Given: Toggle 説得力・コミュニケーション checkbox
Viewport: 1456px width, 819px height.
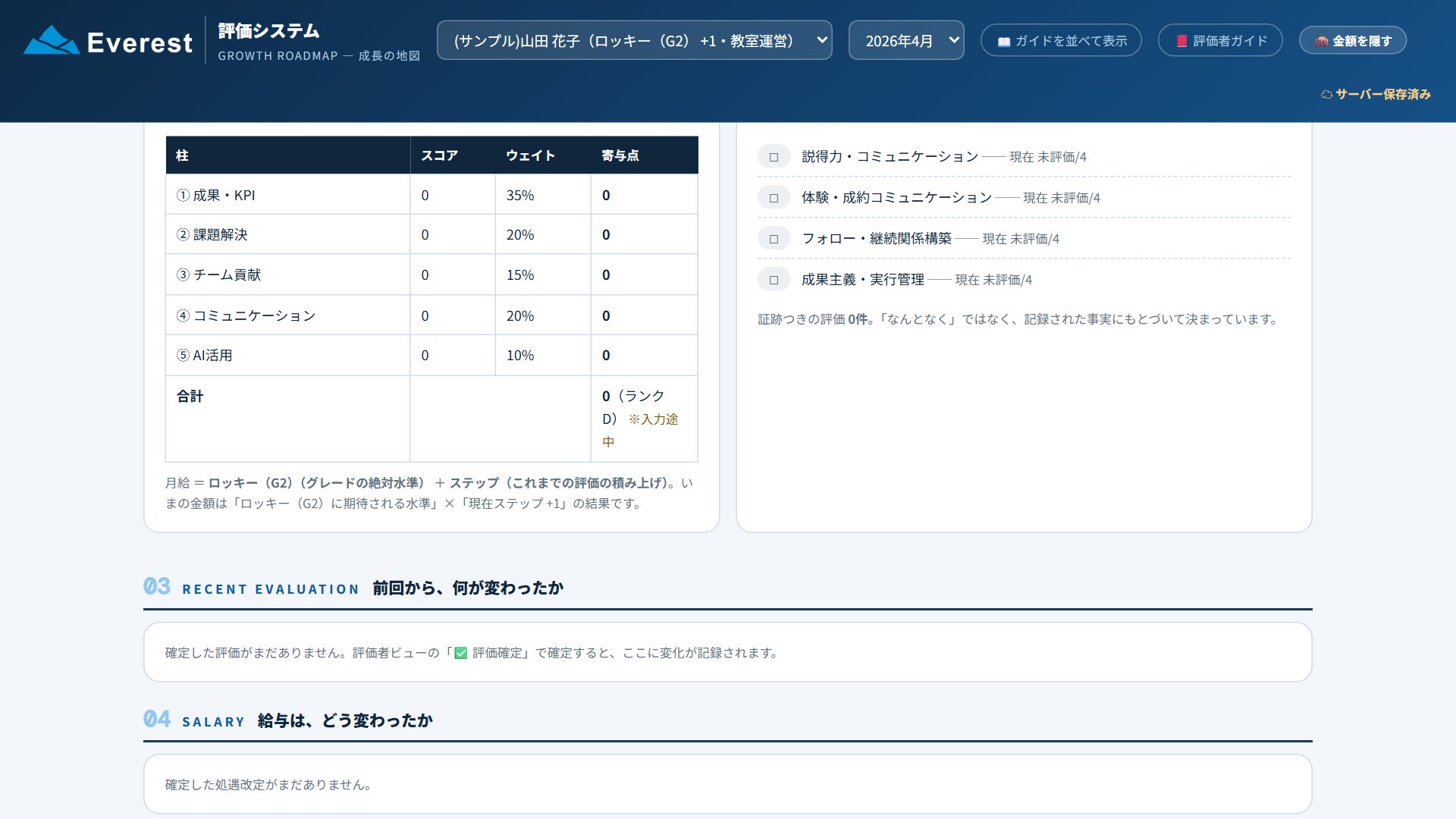Looking at the screenshot, I should (773, 157).
